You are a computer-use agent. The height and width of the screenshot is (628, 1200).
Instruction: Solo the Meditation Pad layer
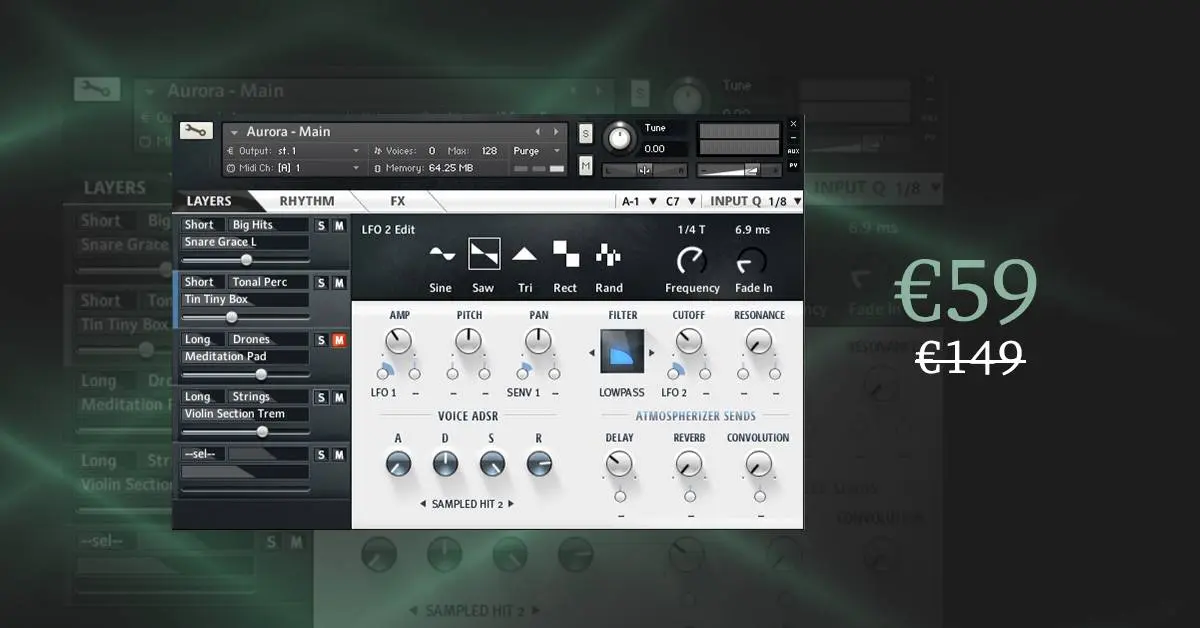pyautogui.click(x=321, y=340)
